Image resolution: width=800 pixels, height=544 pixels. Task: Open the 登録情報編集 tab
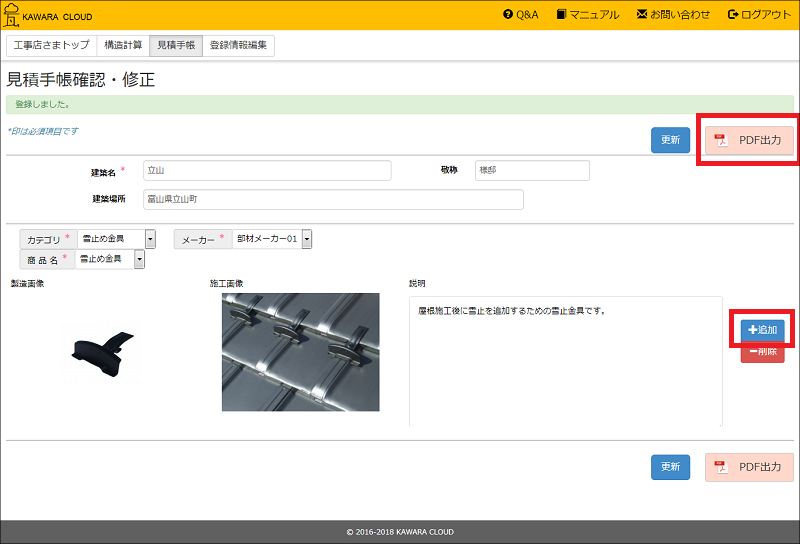click(238, 46)
